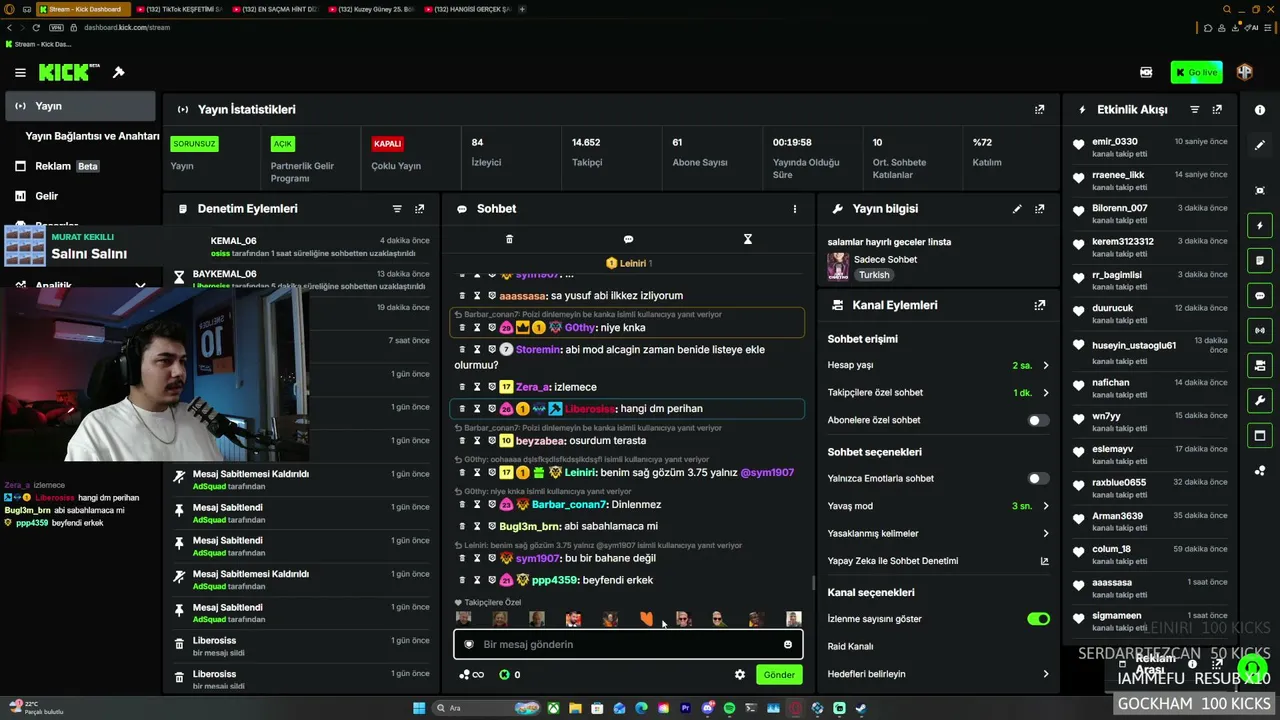Edit stream info with pencil icon
This screenshot has width=1280, height=720.
[x=1017, y=209]
